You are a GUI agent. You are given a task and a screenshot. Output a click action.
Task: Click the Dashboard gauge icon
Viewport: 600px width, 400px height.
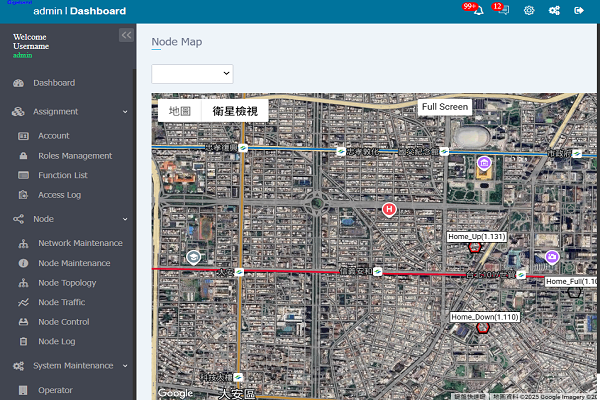(x=18, y=83)
